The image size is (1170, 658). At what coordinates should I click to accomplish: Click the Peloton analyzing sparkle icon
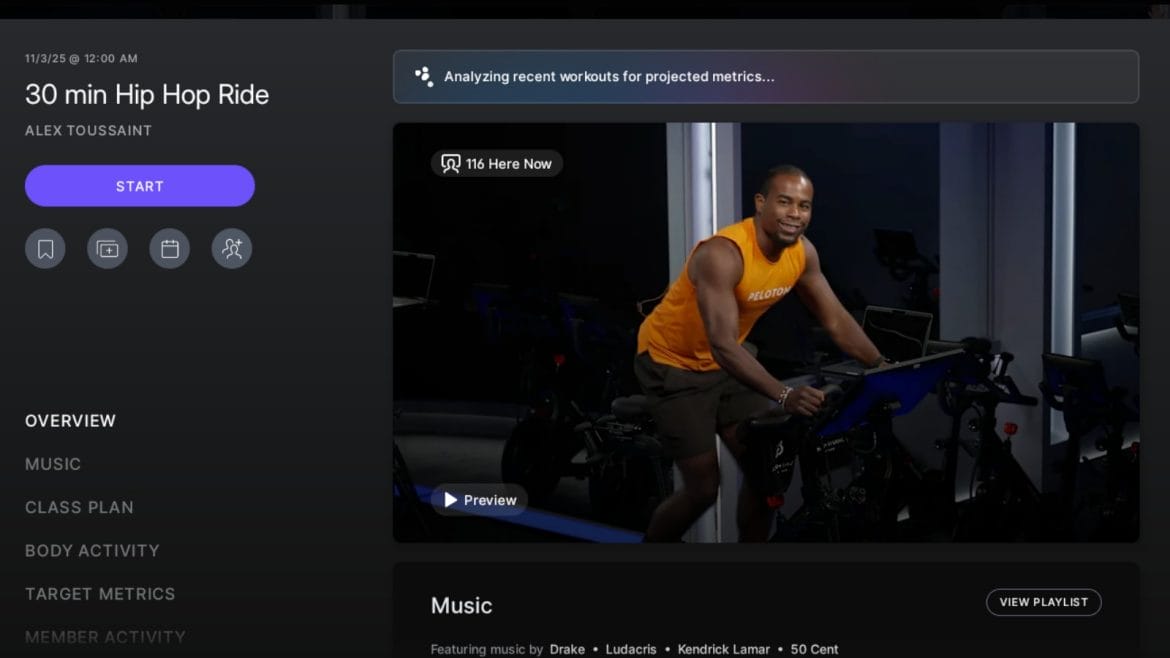coord(424,76)
